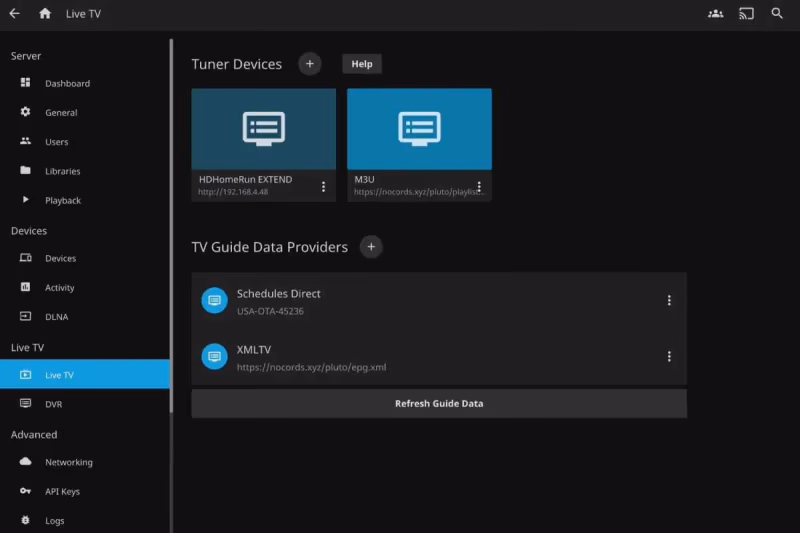Click the DVR sidebar icon
This screenshot has width=800, height=533.
click(x=25, y=403)
